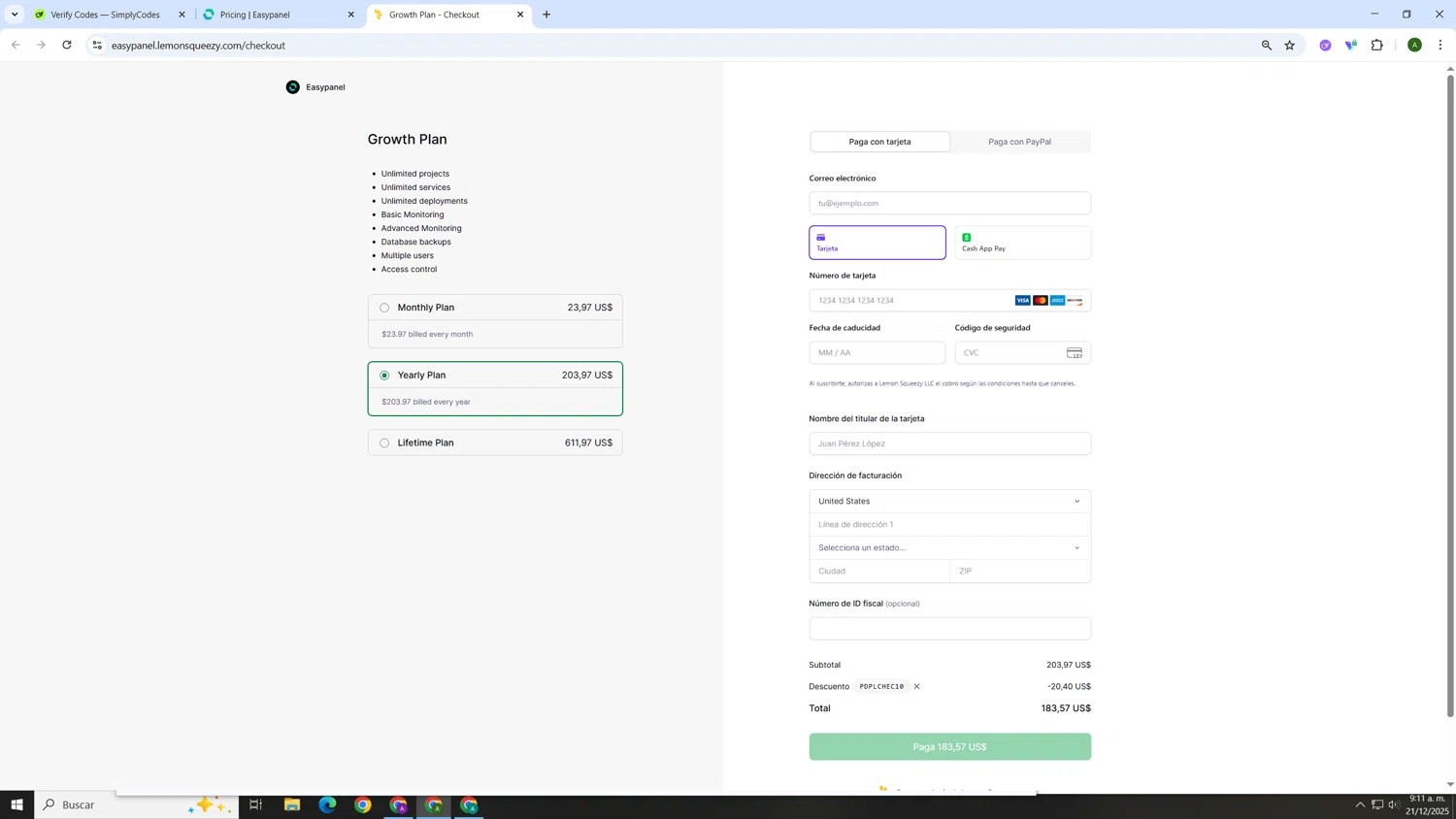Select the Monthly Plan radio button
Image resolution: width=1456 pixels, height=819 pixels.
[384, 308]
